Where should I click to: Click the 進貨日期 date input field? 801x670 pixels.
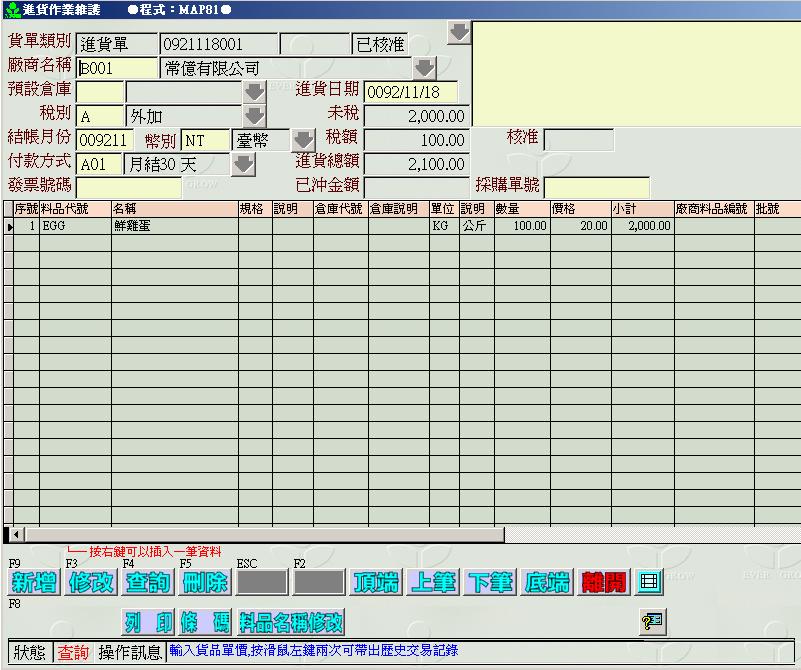point(410,92)
